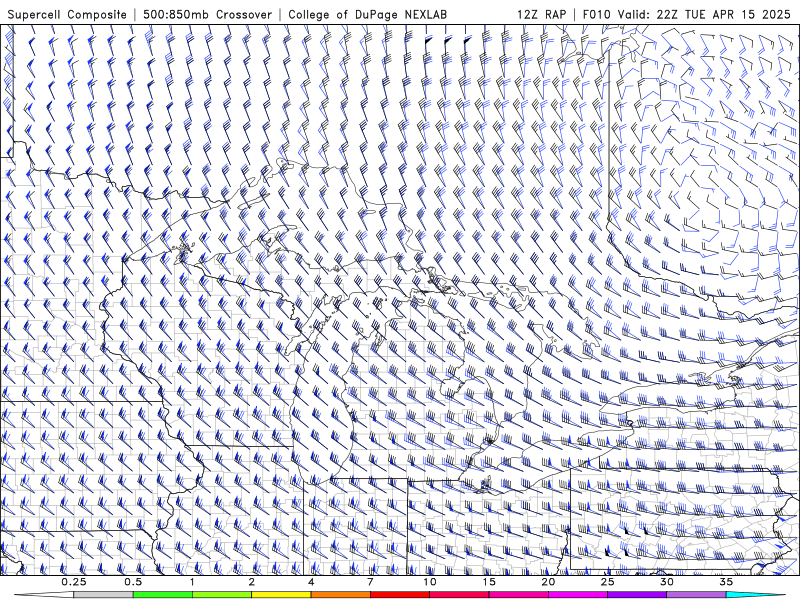
Task: Select the crimson 10–15 legend color segment
Action: point(459,595)
